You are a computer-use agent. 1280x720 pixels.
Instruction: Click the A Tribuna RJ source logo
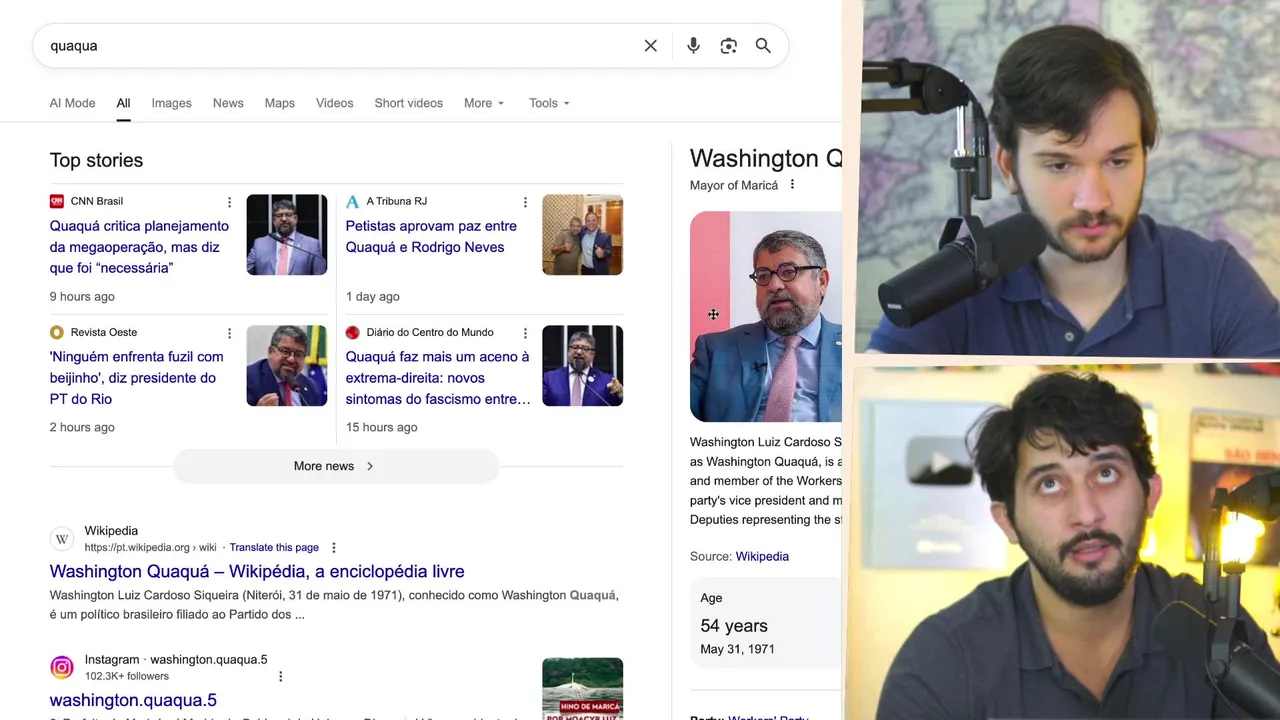(352, 201)
